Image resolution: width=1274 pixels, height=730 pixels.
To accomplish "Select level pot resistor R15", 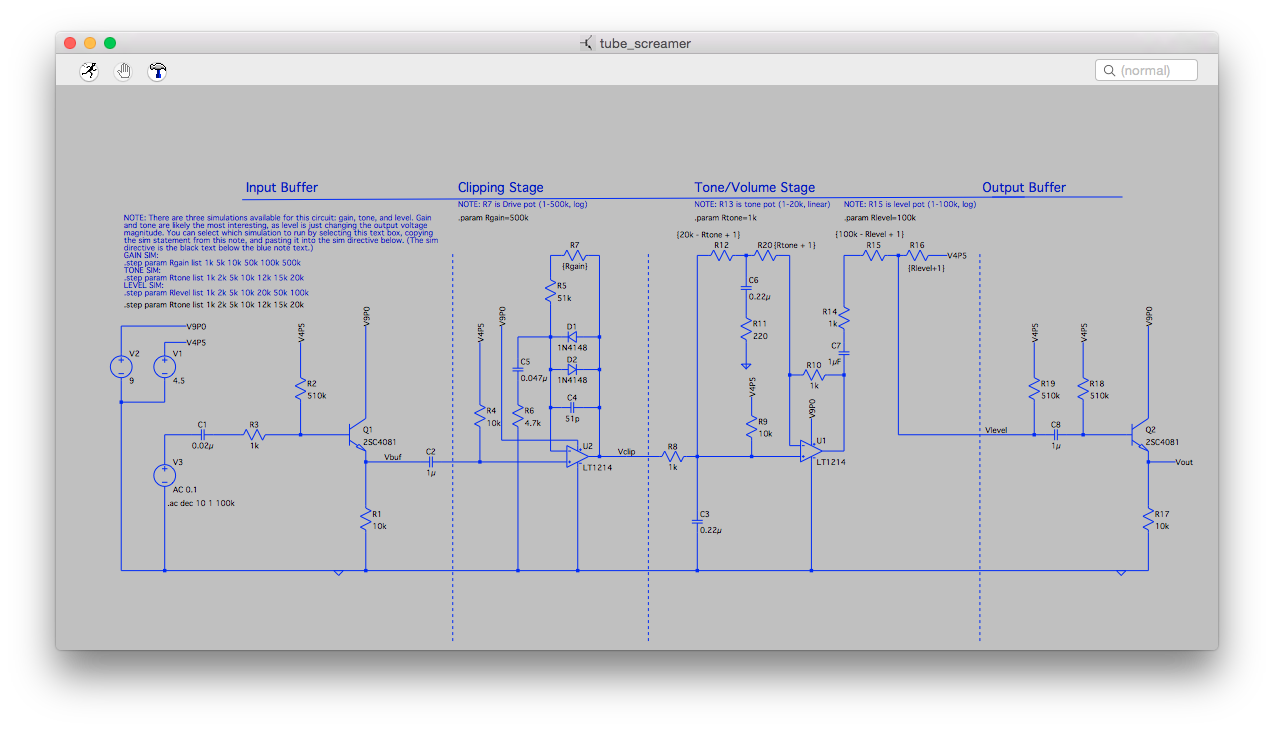I will tap(873, 254).
